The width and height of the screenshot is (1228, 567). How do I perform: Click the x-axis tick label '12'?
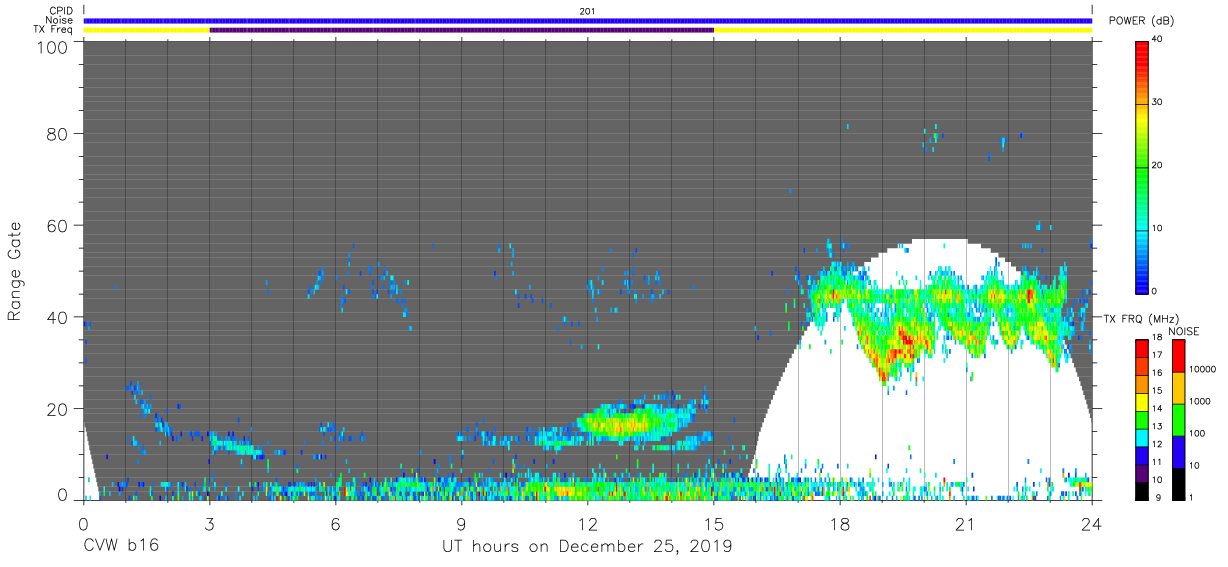588,522
